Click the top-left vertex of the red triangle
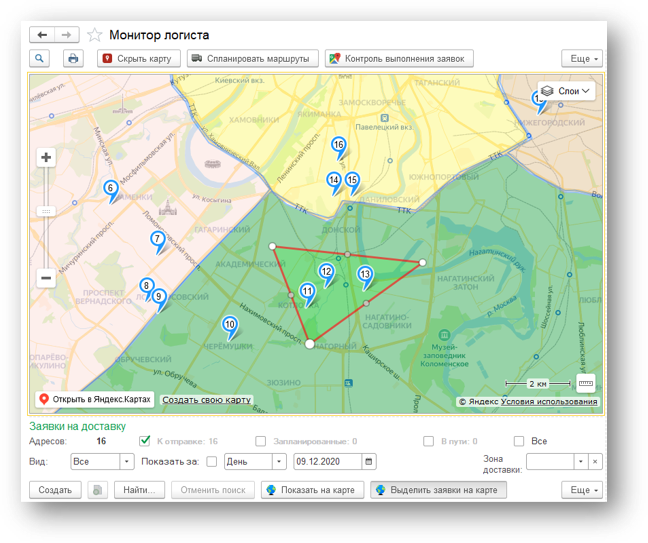648x543 pixels. tap(272, 246)
